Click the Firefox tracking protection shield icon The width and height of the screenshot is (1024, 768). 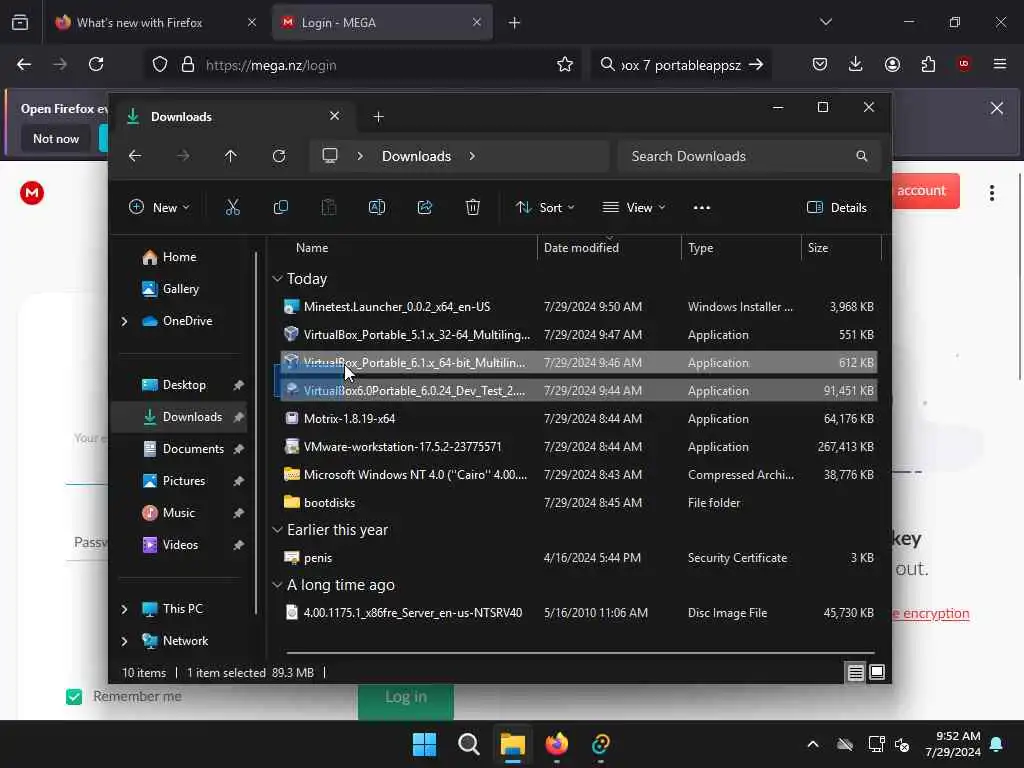coord(160,64)
